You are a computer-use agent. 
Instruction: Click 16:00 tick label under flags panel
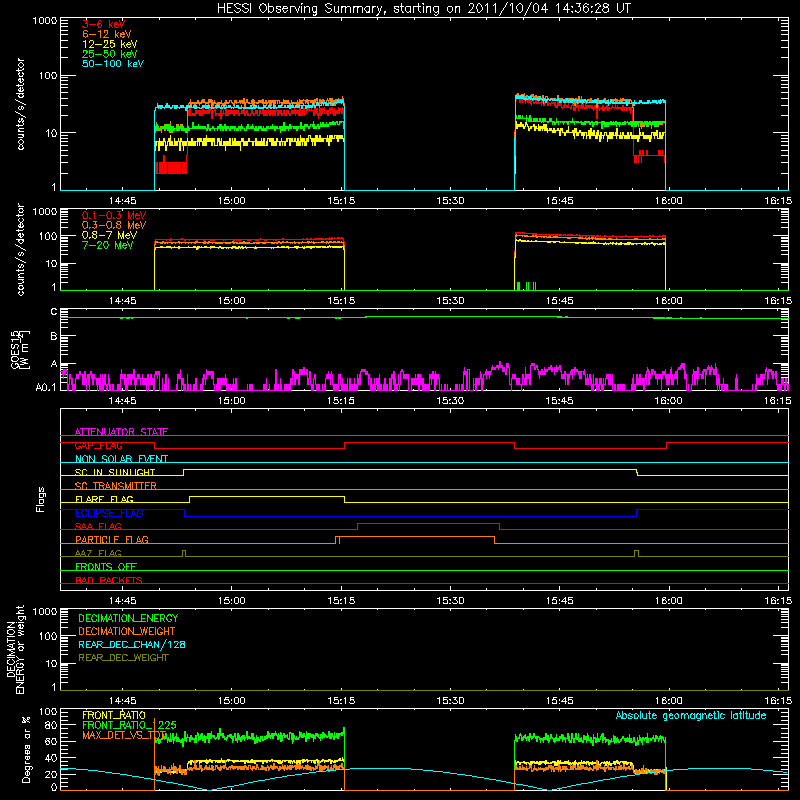pos(669,601)
